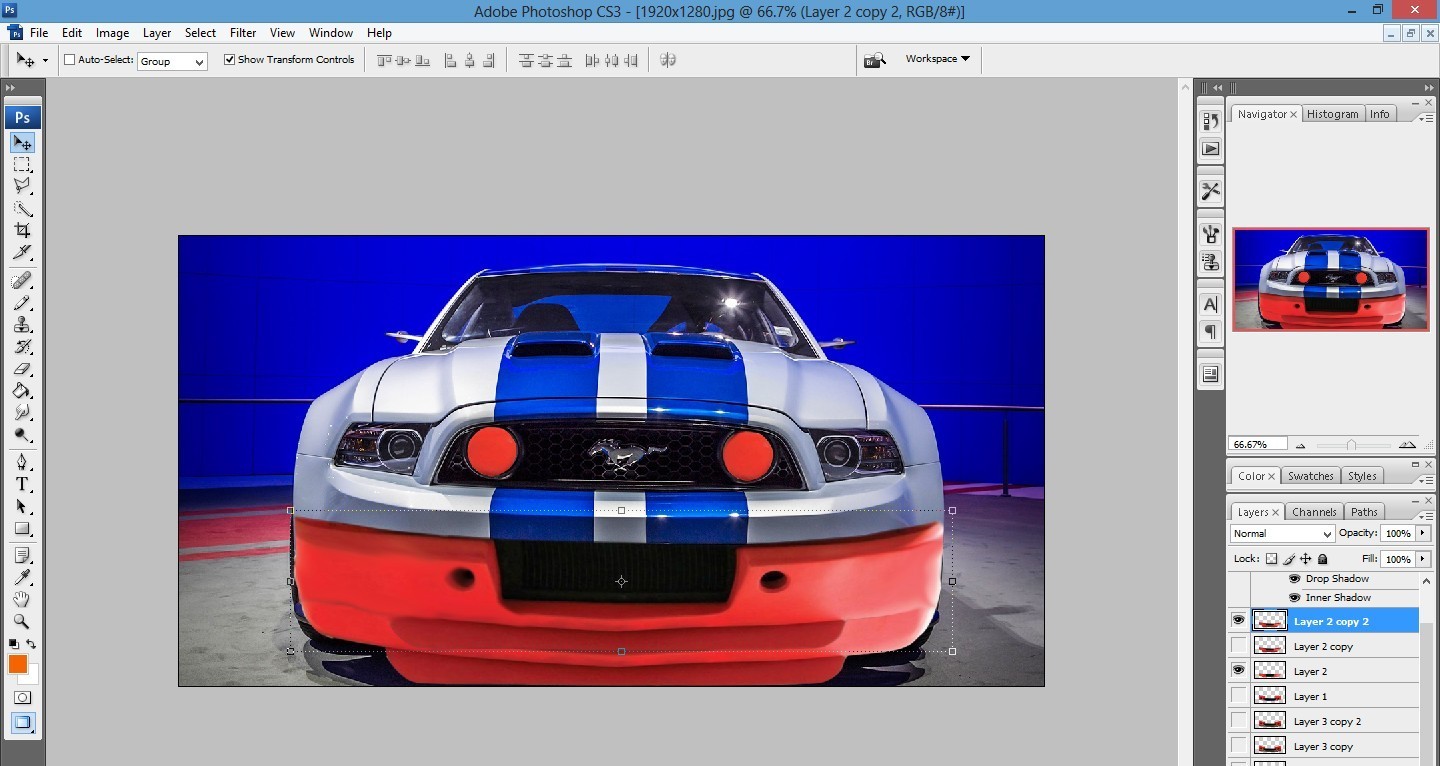The width and height of the screenshot is (1440, 766).
Task: Select the Slice tool
Action: pyautogui.click(x=22, y=252)
